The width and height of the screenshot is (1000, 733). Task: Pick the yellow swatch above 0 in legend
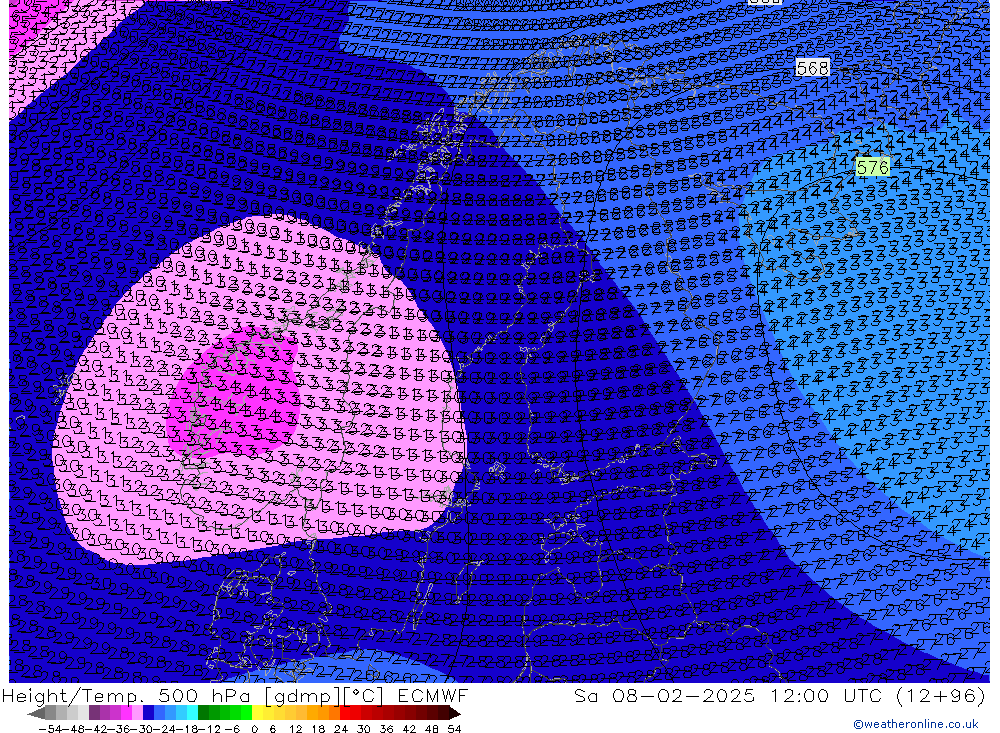click(x=258, y=712)
